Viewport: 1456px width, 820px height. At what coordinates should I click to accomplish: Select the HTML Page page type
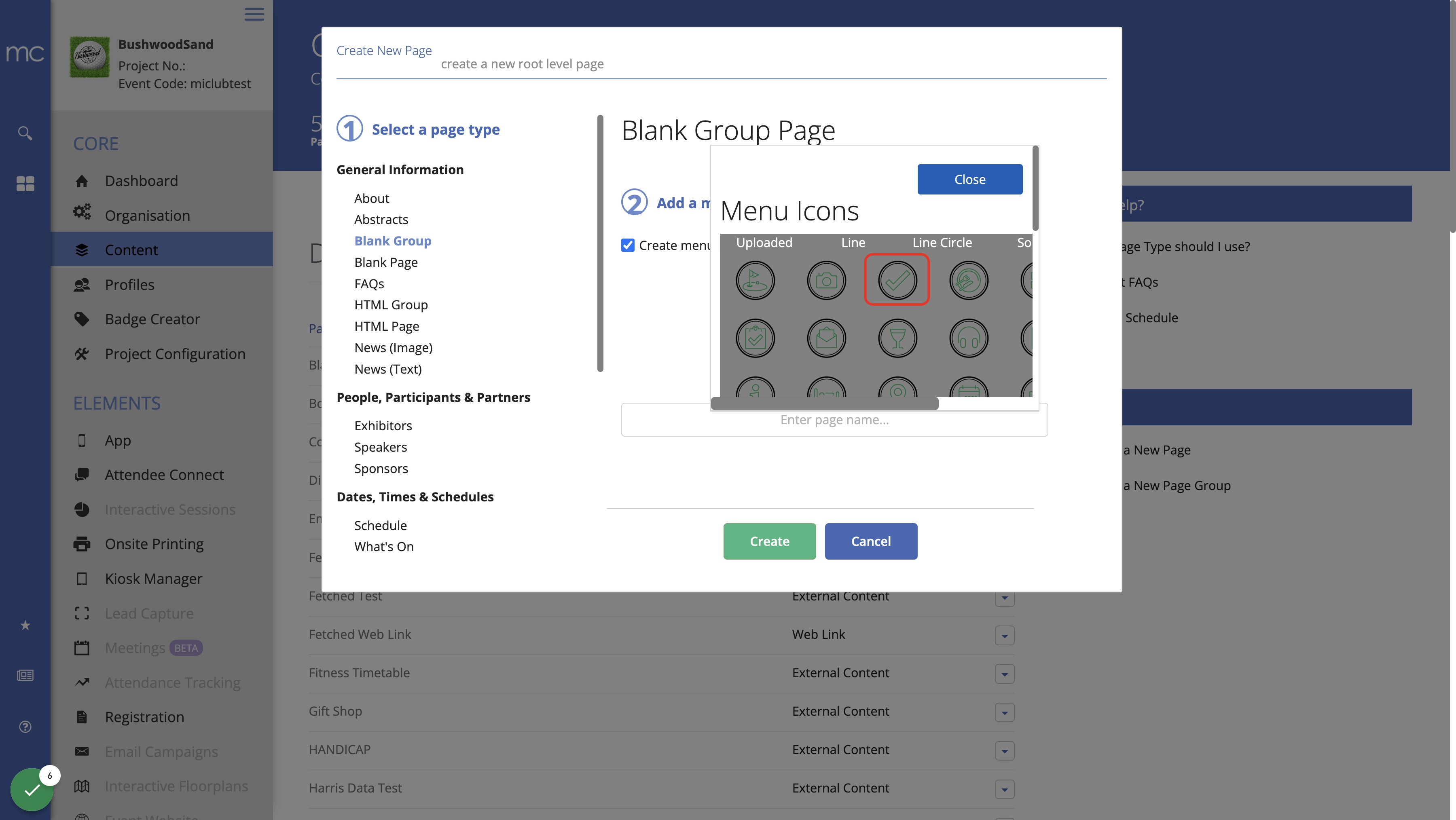coord(386,326)
